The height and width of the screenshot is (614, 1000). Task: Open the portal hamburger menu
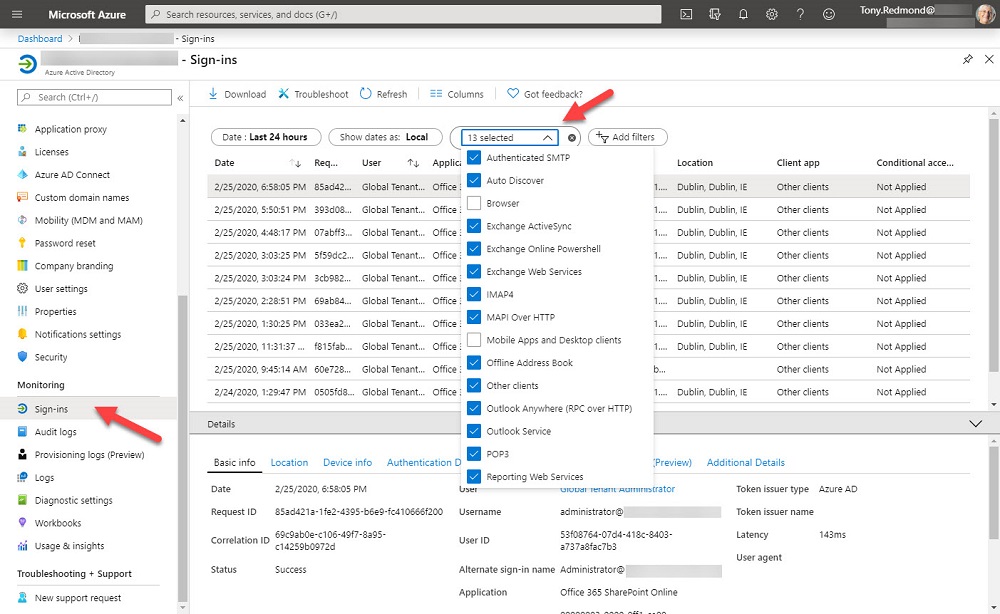click(17, 14)
